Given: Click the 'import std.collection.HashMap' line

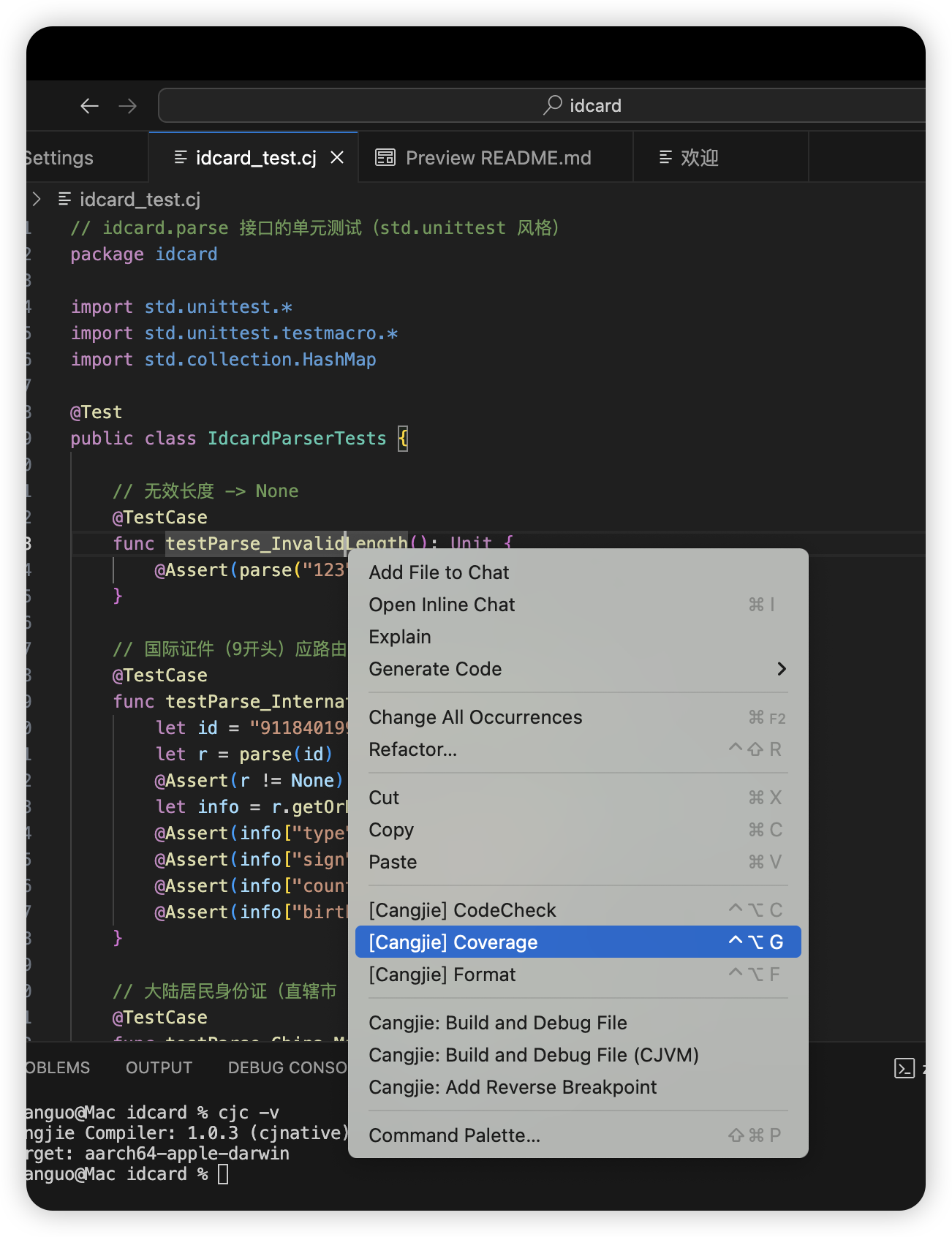Looking at the screenshot, I should (223, 360).
